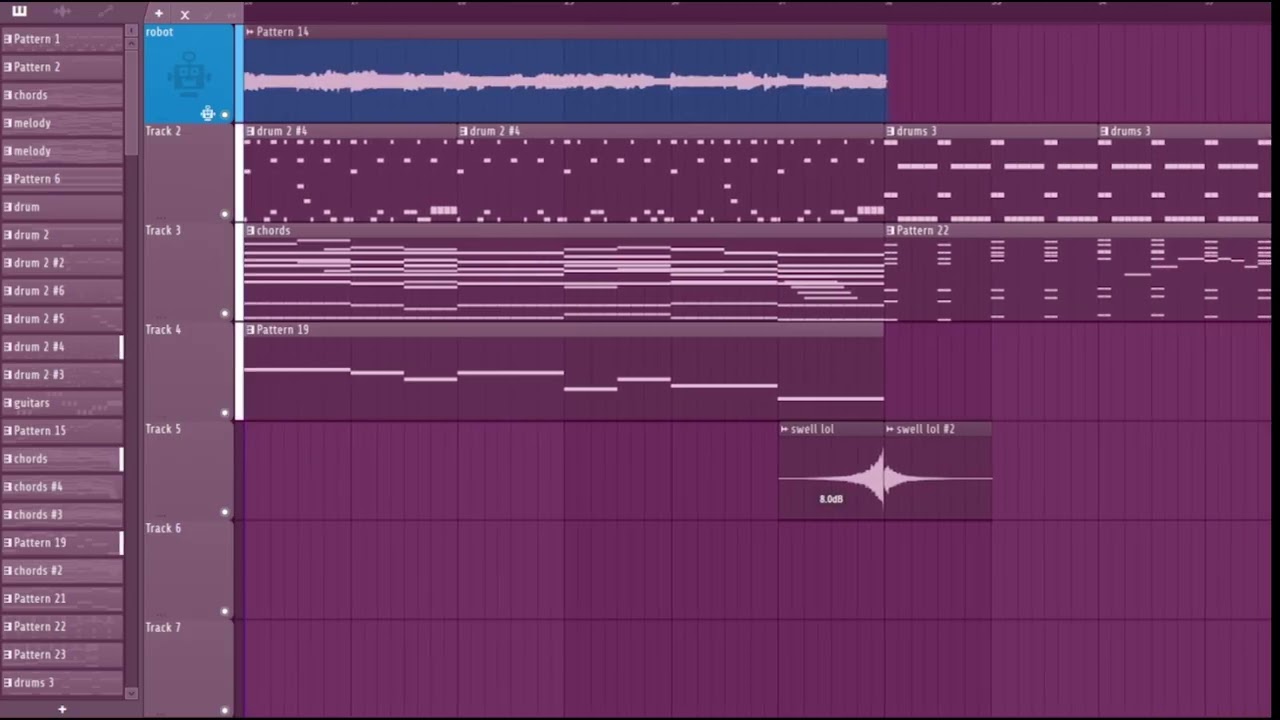Click the X icon above the robot track
This screenshot has width=1280, height=720.
click(x=185, y=15)
